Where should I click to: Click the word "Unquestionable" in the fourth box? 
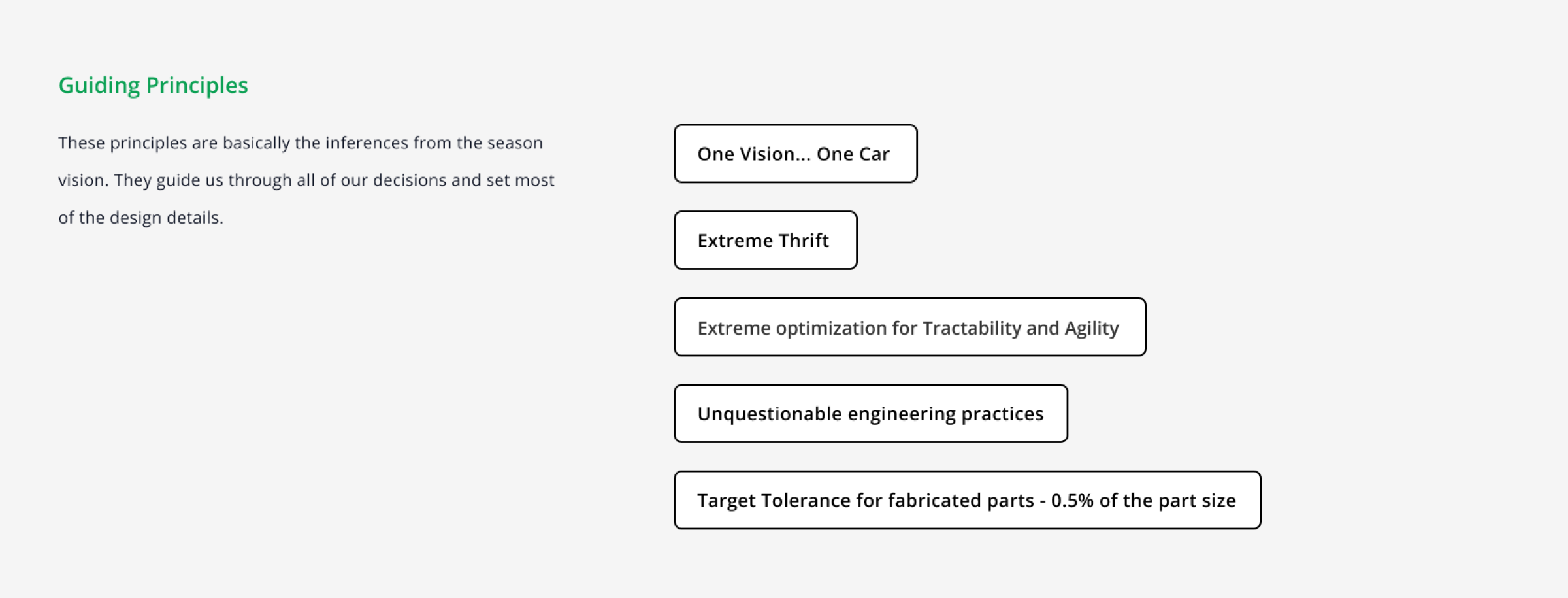769,414
